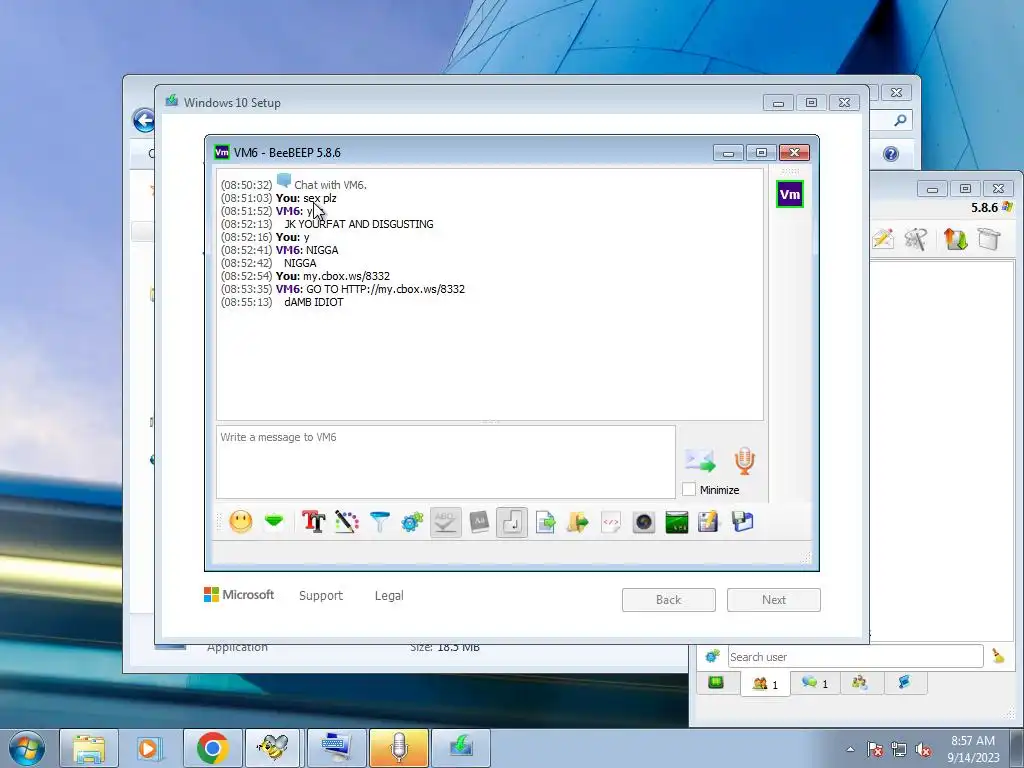Screen dimensions: 1024x768
Task: Click the Write a message to VM6 field
Action: 445,462
